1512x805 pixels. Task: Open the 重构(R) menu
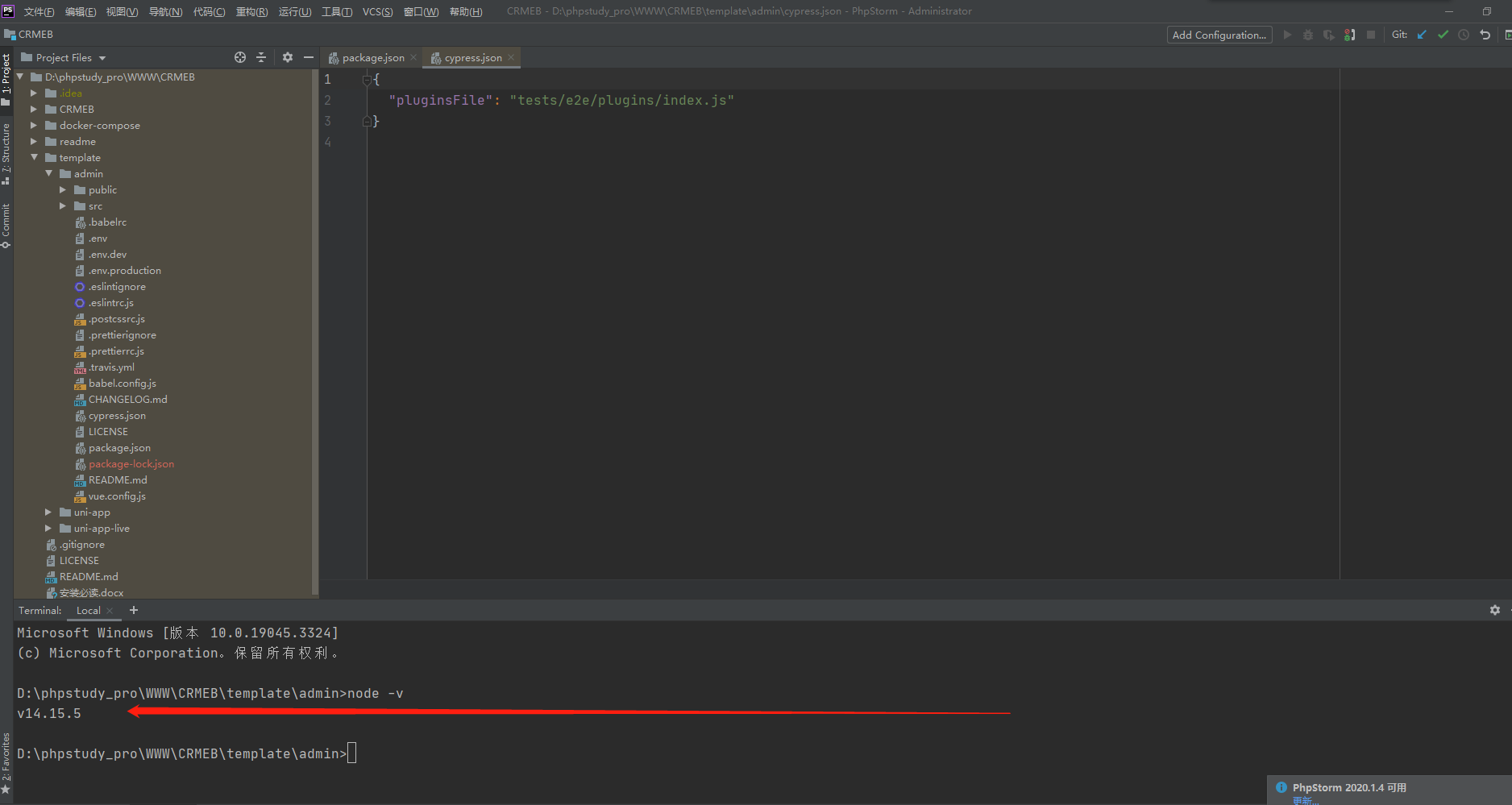pyautogui.click(x=252, y=11)
